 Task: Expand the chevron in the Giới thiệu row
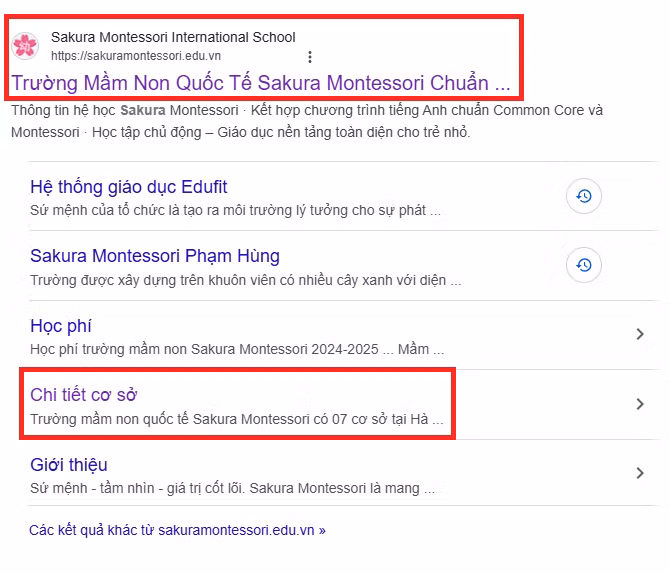click(640, 473)
